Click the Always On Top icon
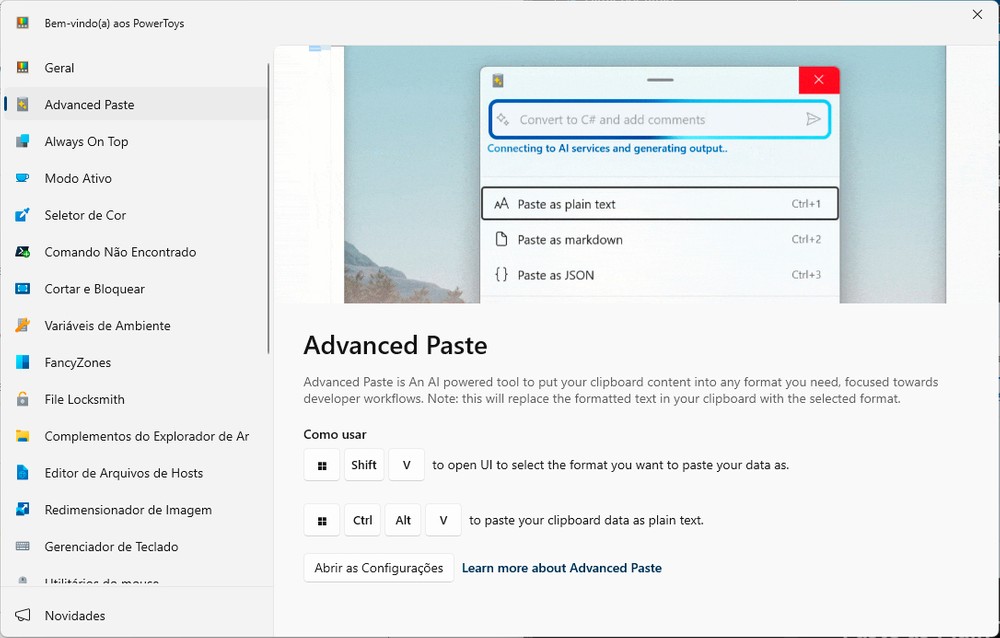Image resolution: width=1000 pixels, height=638 pixels. (22, 141)
